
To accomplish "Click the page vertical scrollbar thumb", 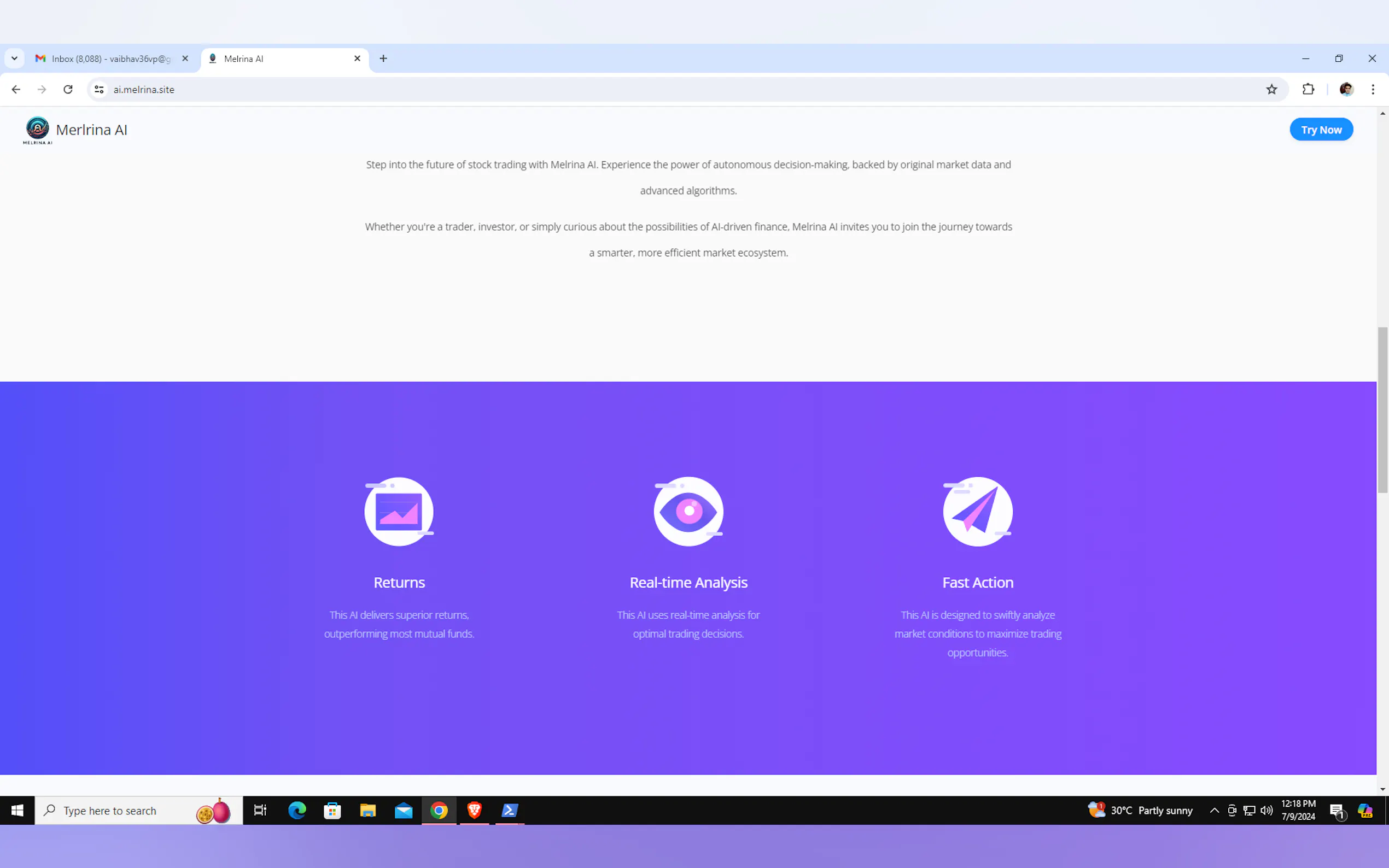I will [1382, 409].
